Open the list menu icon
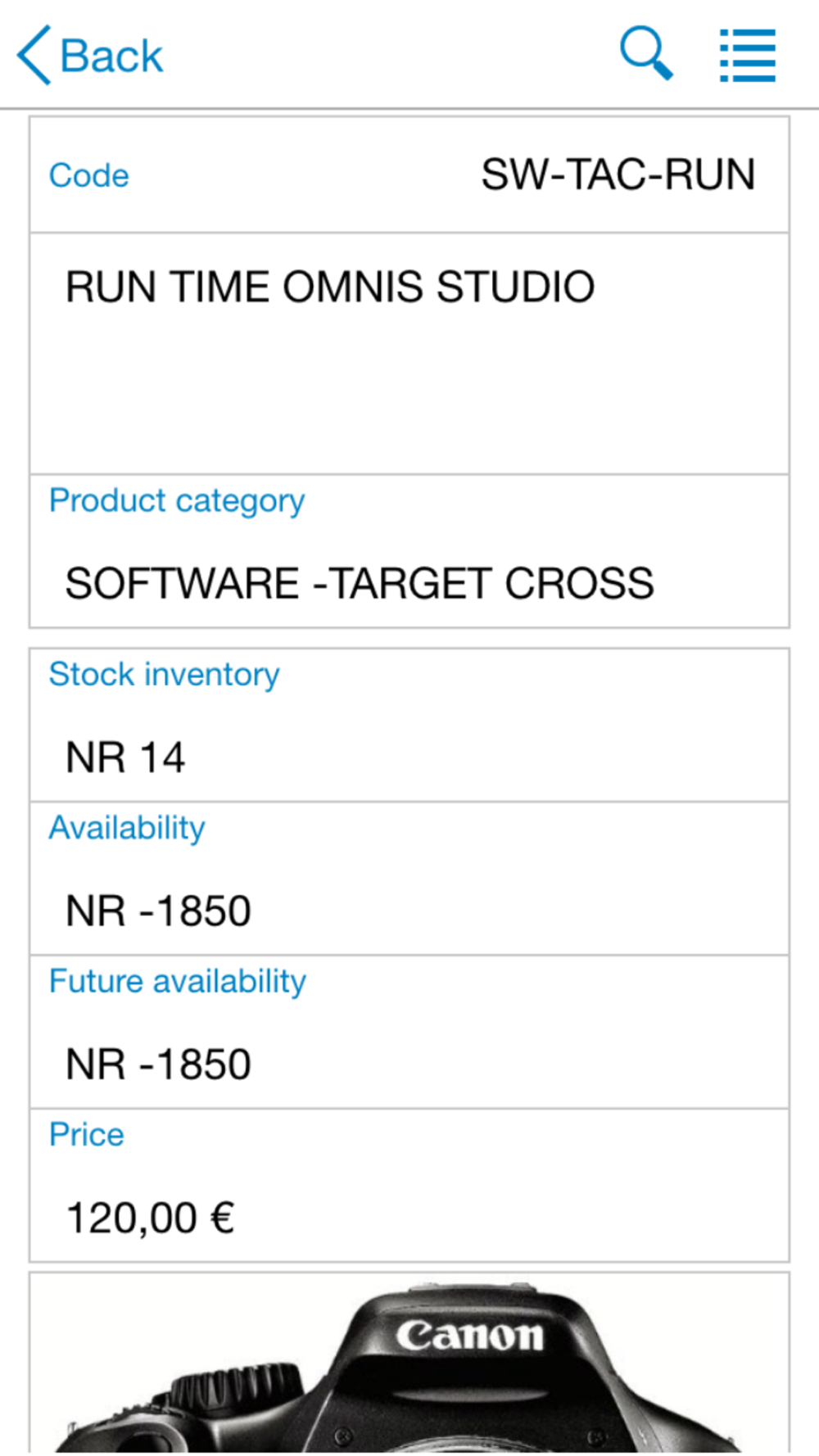 tap(747, 56)
